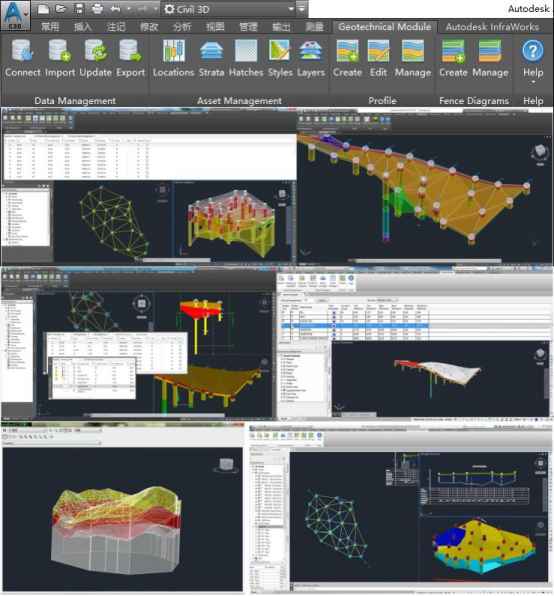
Task: Click the Open folder icon in quick access
Action: [x=61, y=9]
